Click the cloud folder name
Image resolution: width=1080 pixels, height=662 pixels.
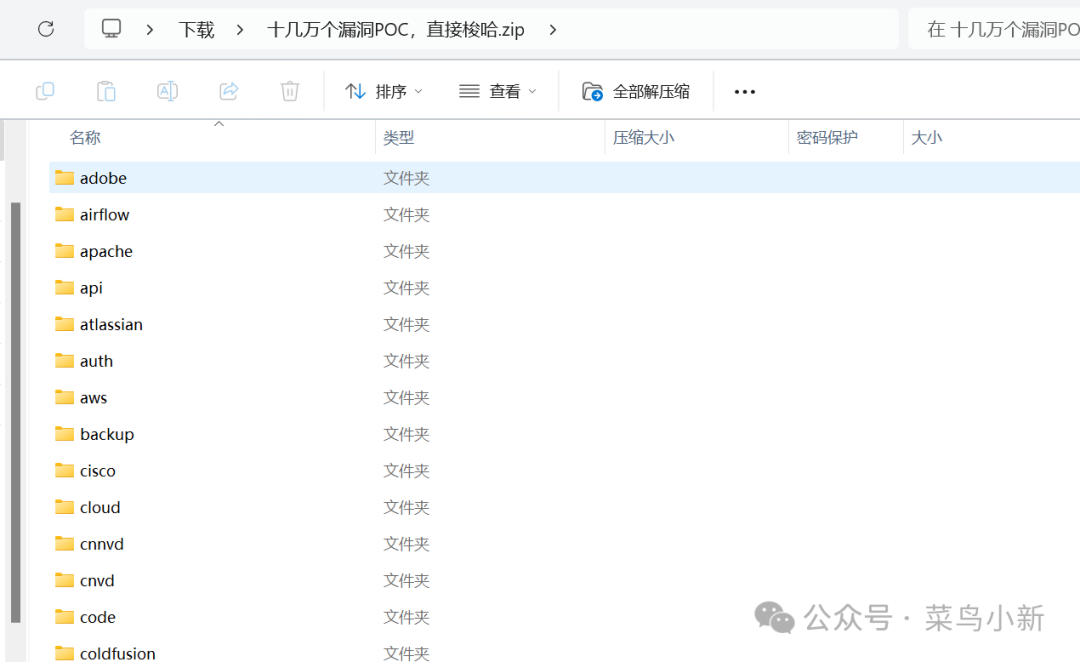tap(100, 508)
